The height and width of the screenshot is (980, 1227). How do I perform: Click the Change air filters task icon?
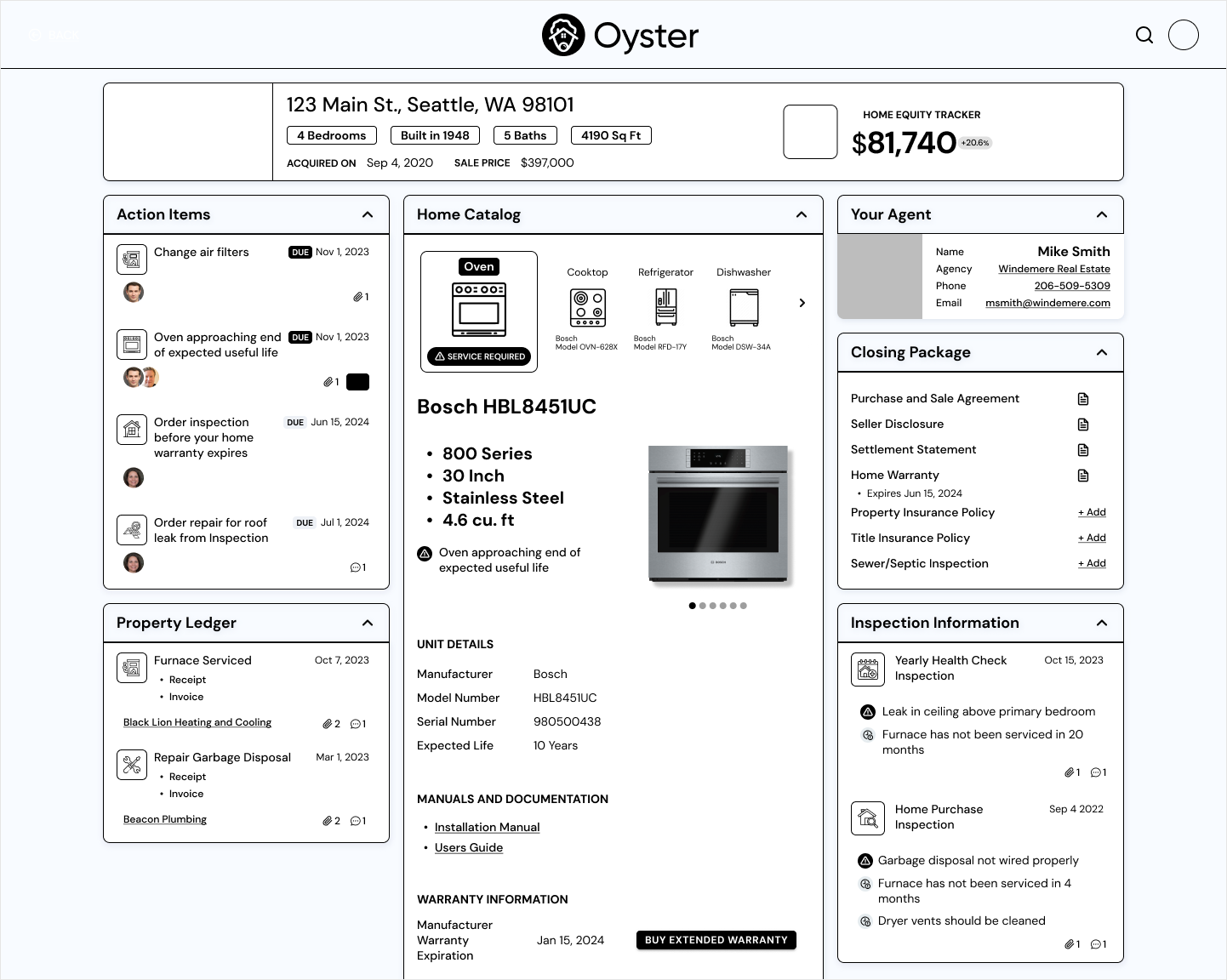(132, 259)
